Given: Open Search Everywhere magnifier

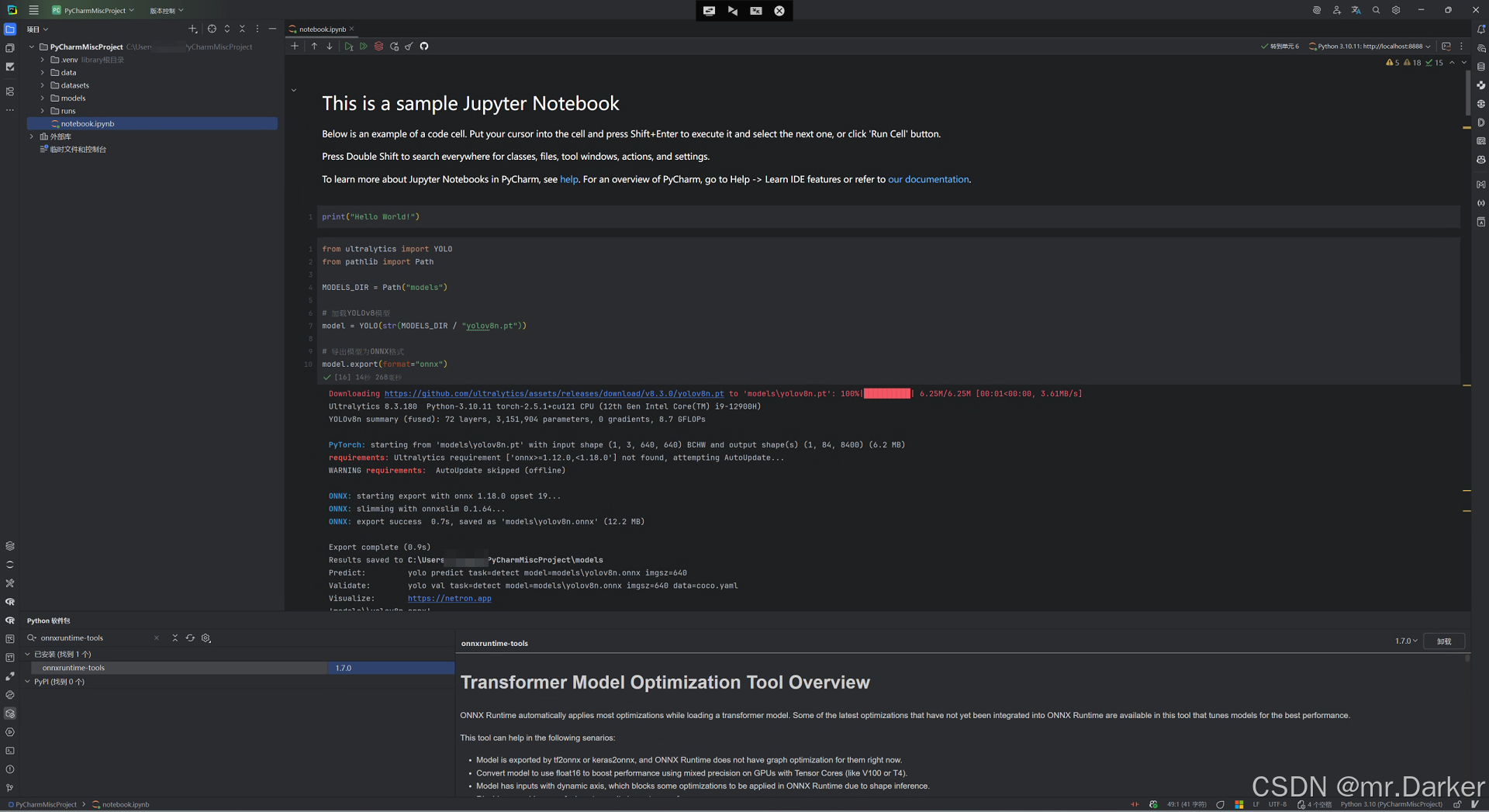Looking at the screenshot, I should point(1376,10).
